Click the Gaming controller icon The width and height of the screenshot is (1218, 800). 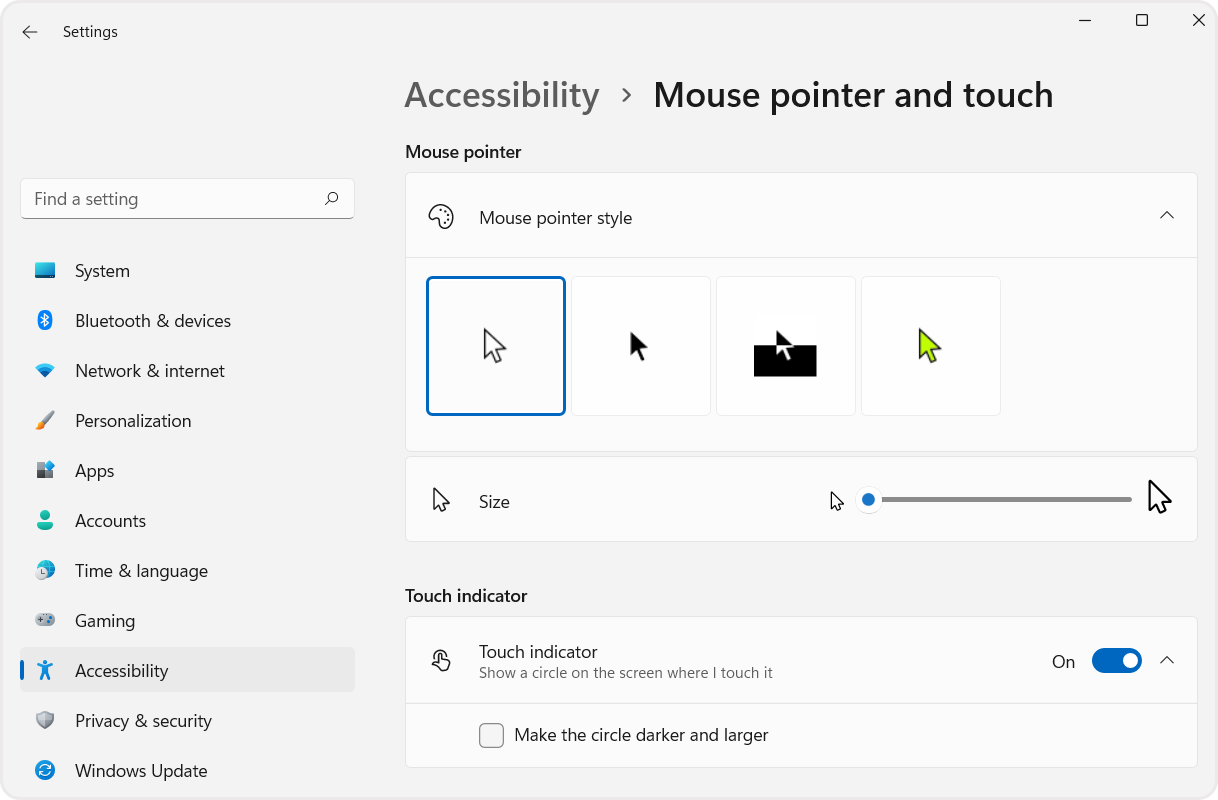coord(45,620)
